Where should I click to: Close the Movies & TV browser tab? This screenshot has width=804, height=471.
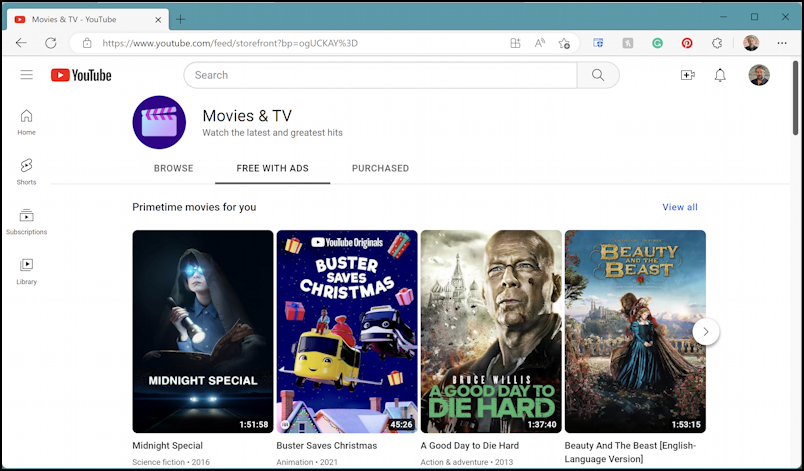point(158,19)
